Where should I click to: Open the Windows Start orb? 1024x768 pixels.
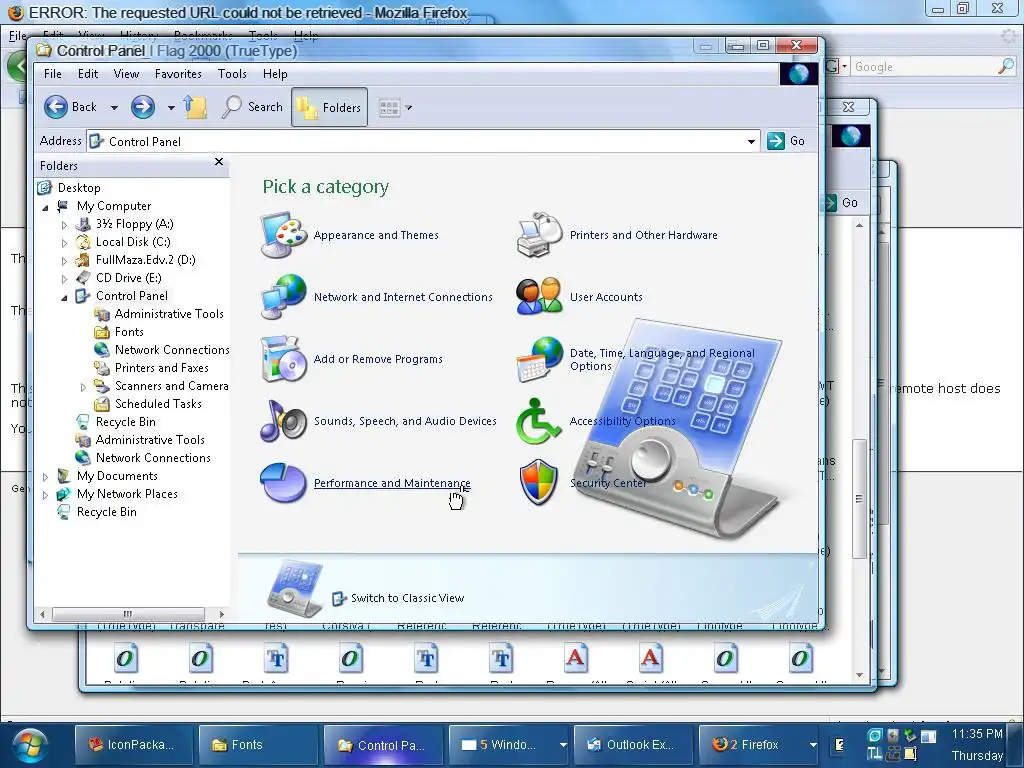[x=28, y=746]
